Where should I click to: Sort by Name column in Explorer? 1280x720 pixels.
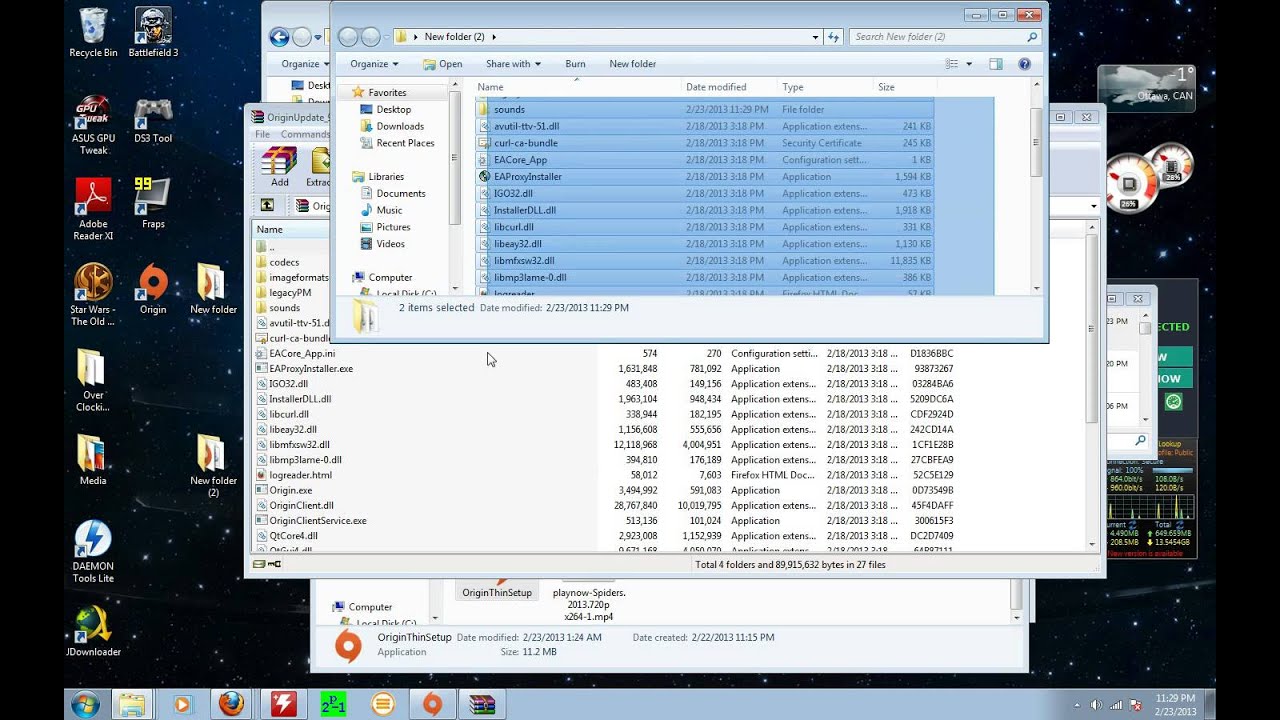click(578, 87)
